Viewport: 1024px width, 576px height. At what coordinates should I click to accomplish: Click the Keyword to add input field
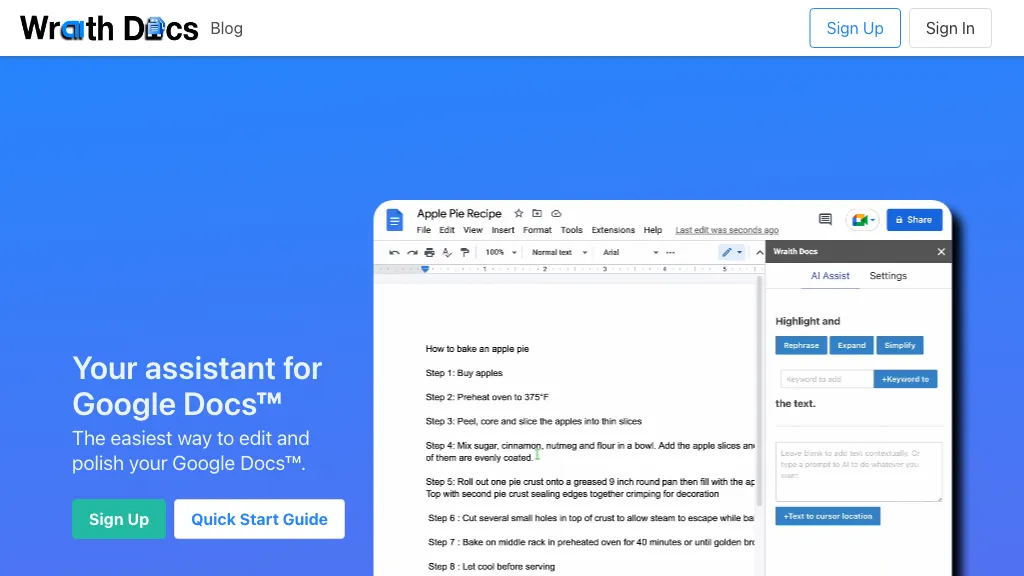click(826, 379)
